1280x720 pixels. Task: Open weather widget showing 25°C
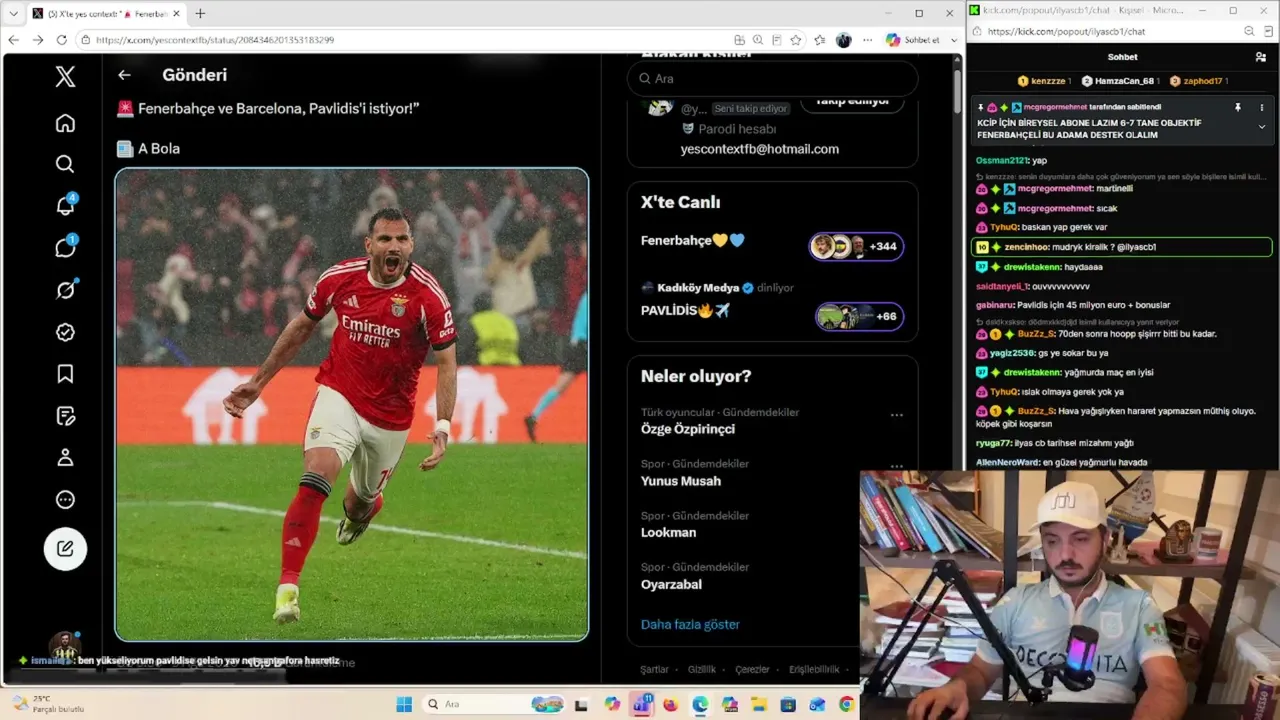pyautogui.click(x=47, y=704)
